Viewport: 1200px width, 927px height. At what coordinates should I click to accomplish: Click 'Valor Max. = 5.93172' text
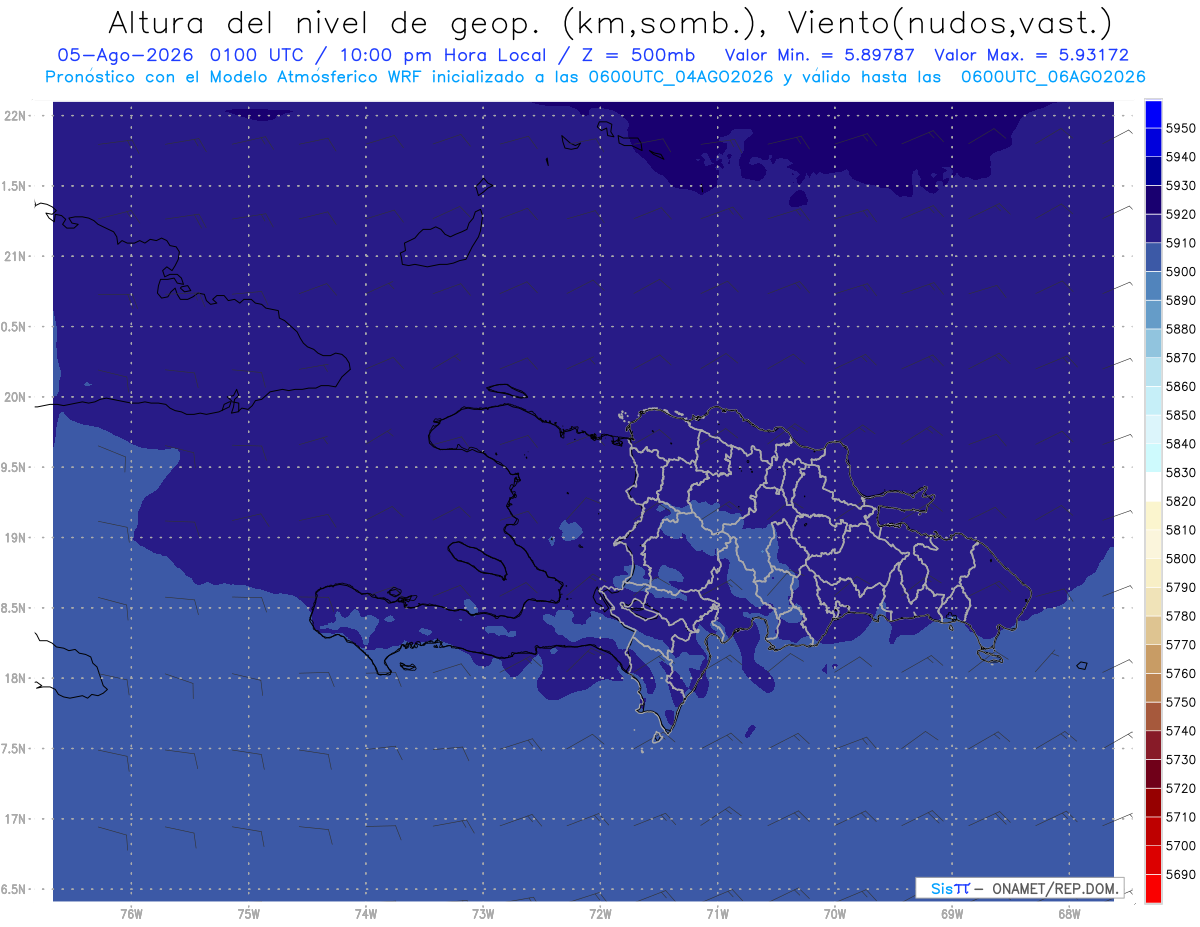1032,55
